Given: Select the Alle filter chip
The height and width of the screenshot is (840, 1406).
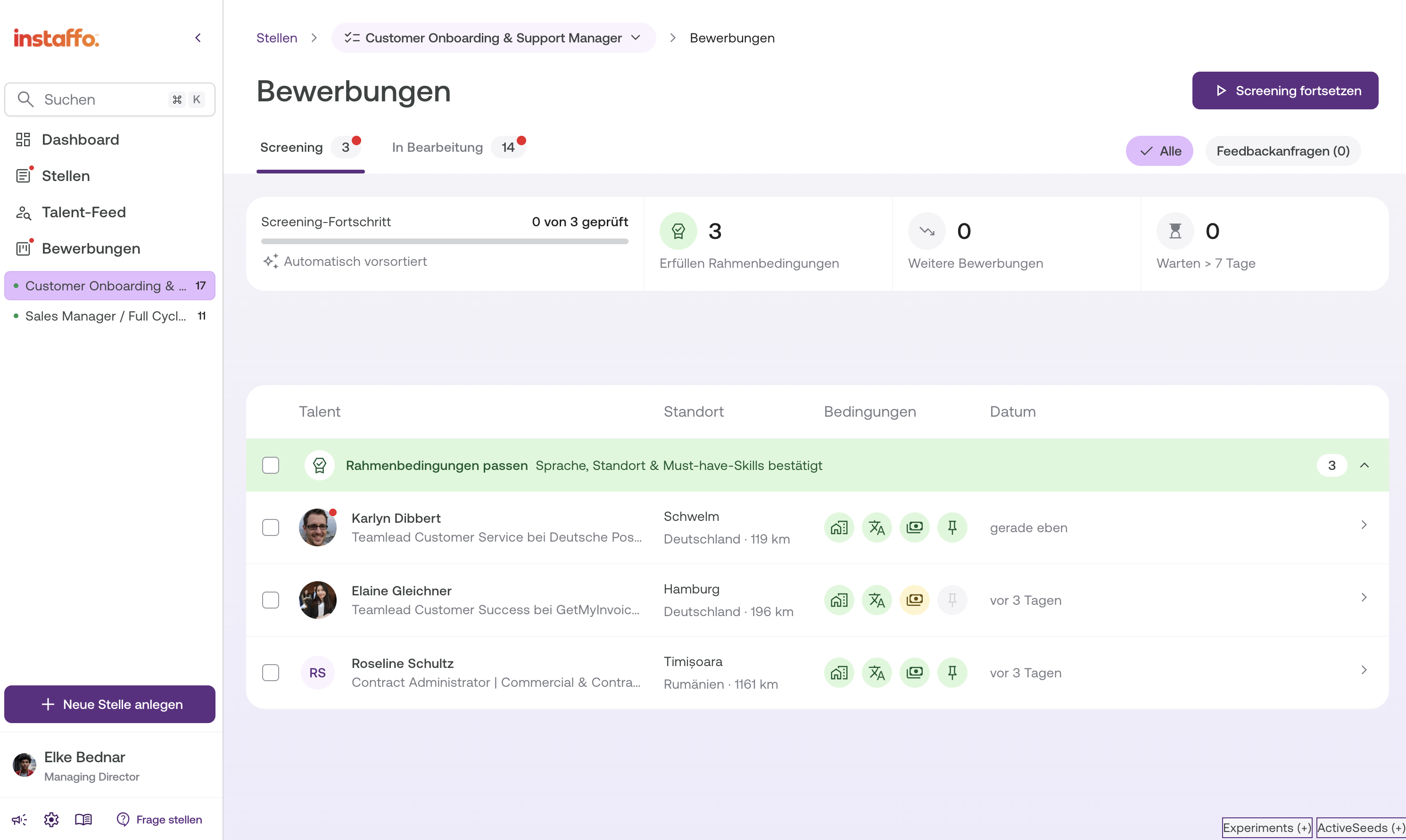Looking at the screenshot, I should 1159,151.
